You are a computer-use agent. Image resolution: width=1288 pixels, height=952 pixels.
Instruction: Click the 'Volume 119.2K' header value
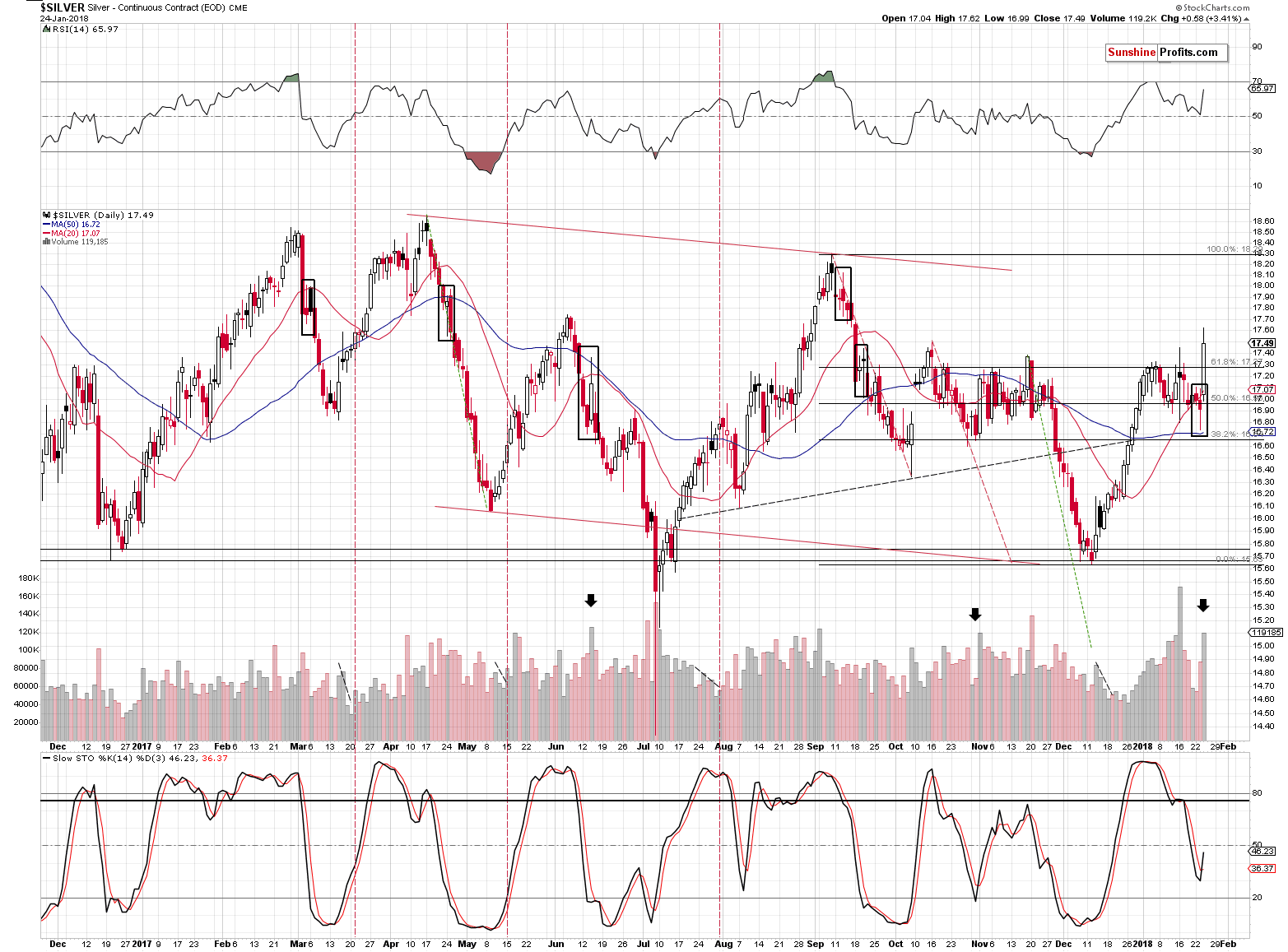pos(1123,18)
